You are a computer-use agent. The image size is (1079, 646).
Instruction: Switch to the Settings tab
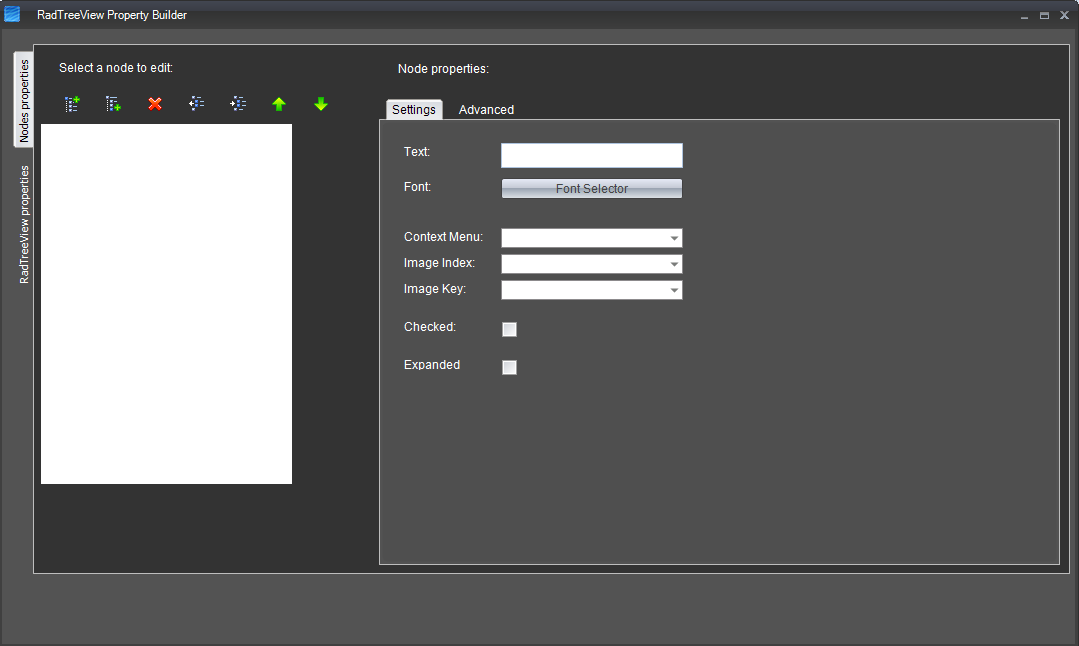tap(414, 109)
